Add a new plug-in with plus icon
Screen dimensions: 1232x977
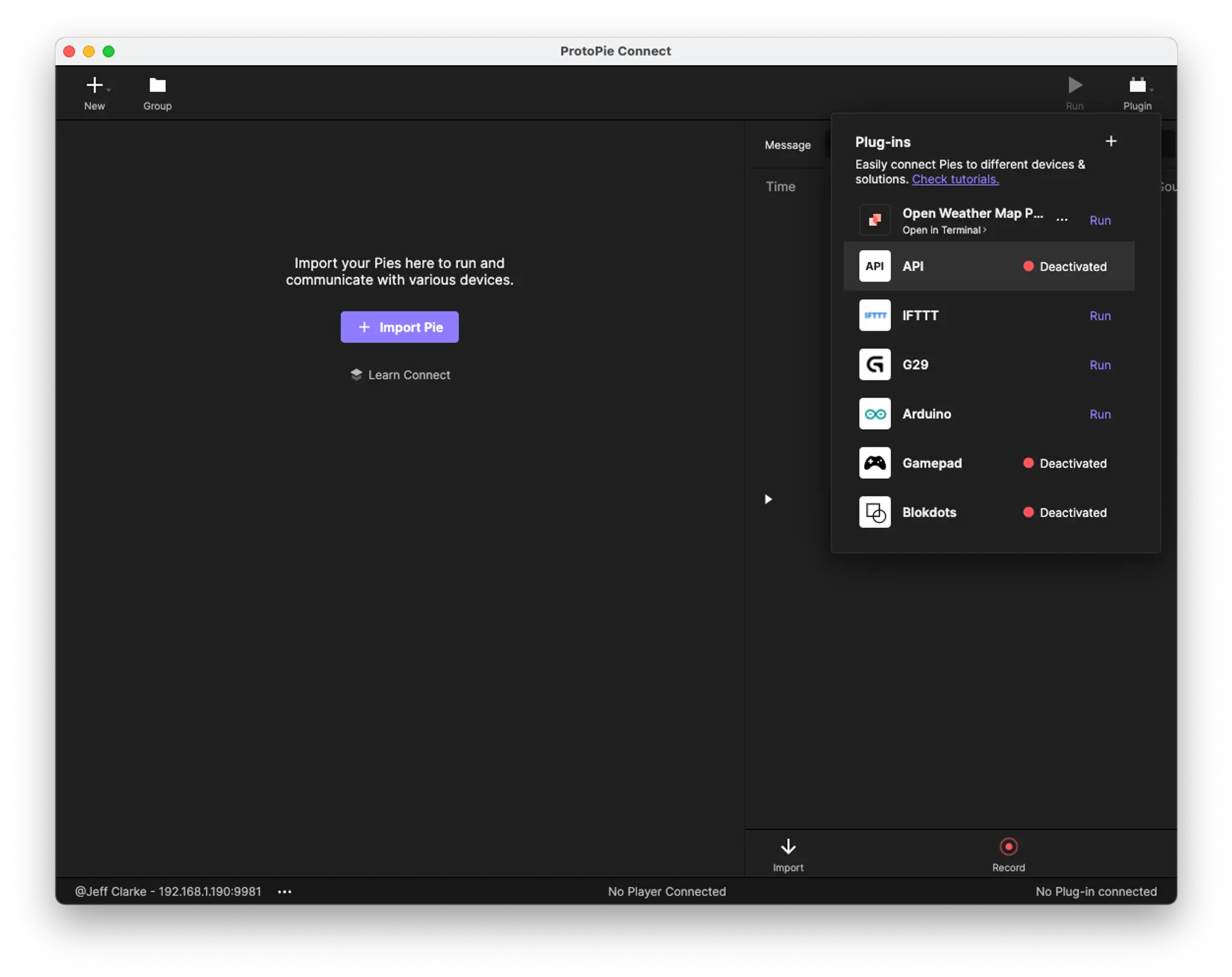click(1111, 142)
